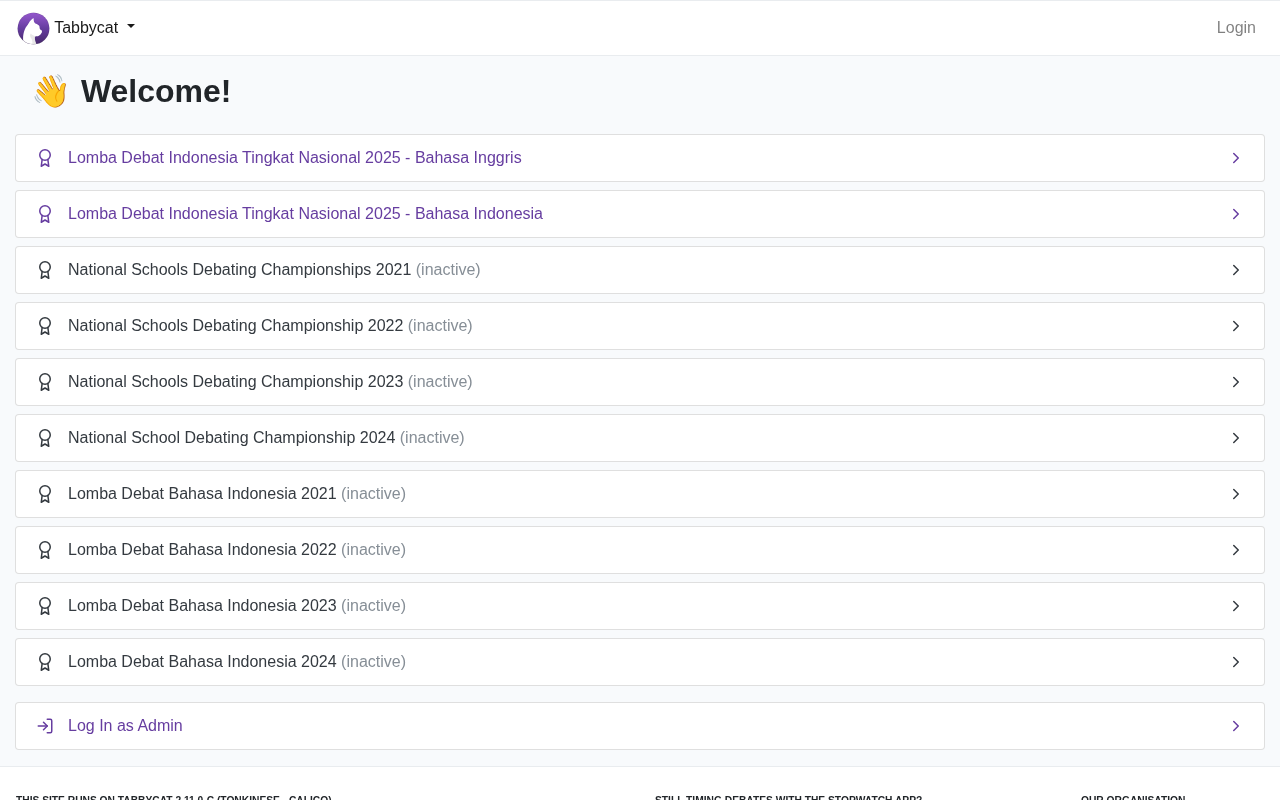
Task: Click chevron for Bahasa Inggris tournament row
Action: 1236,158
